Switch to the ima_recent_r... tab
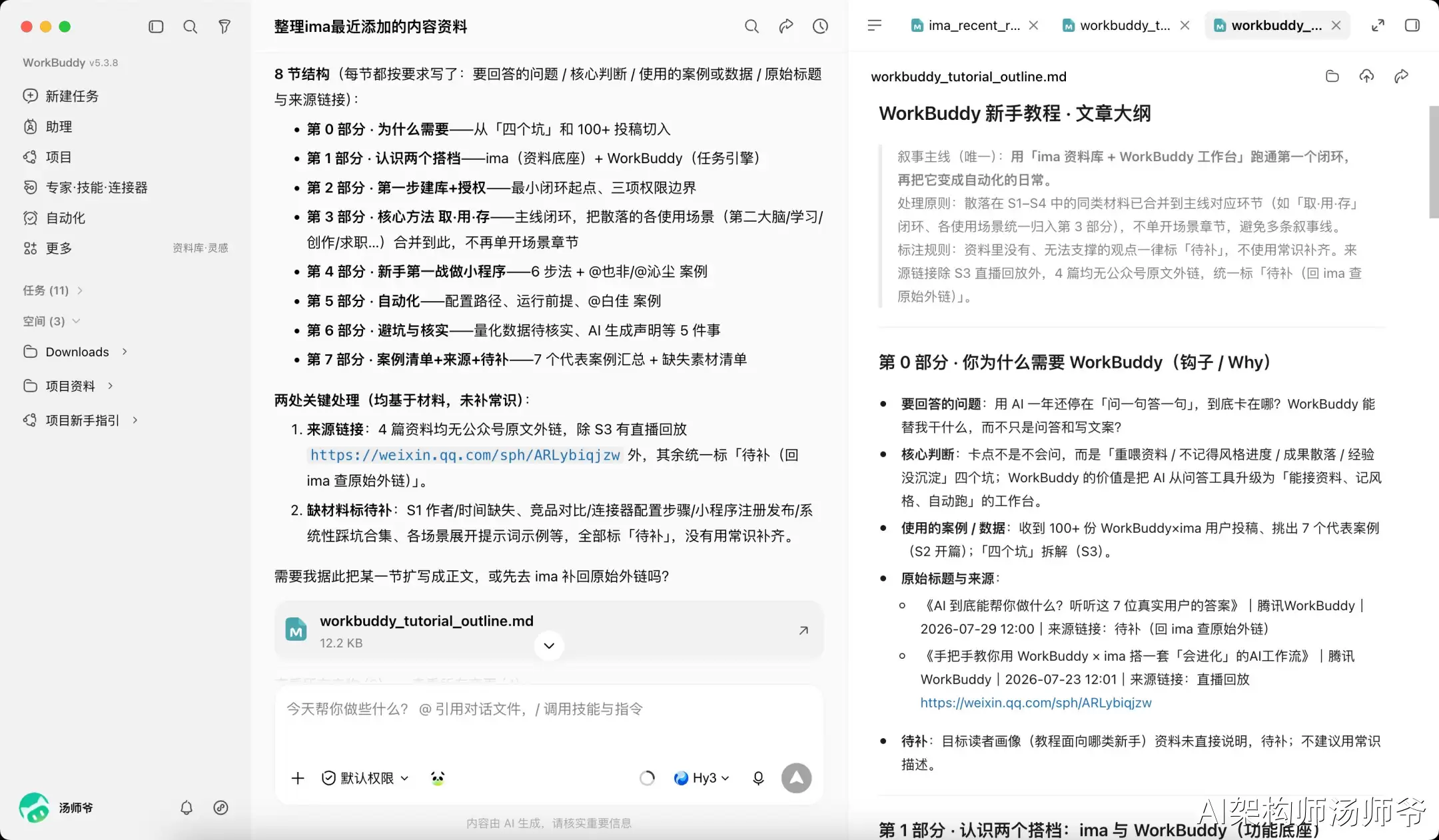 point(965,25)
